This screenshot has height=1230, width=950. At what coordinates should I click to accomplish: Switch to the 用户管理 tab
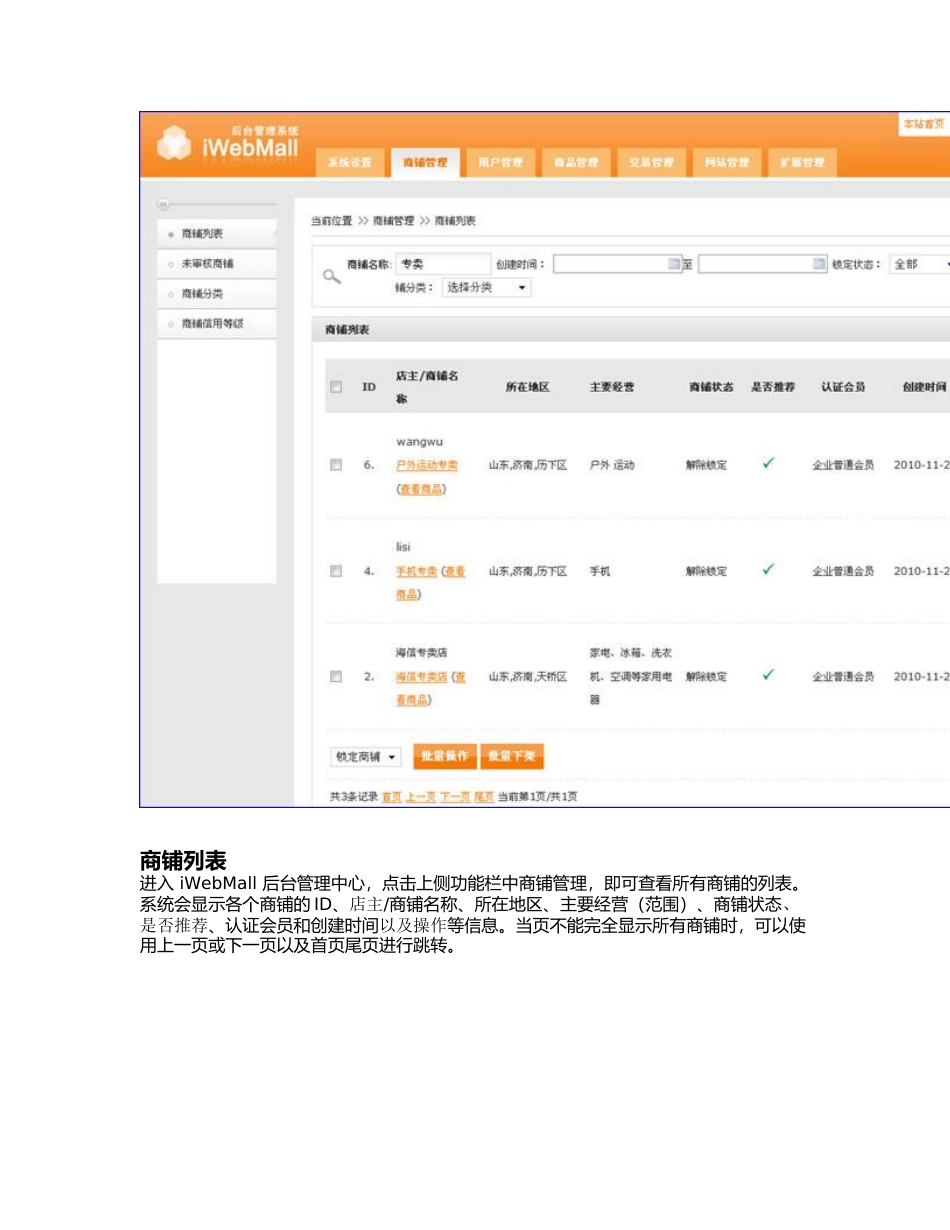[500, 162]
